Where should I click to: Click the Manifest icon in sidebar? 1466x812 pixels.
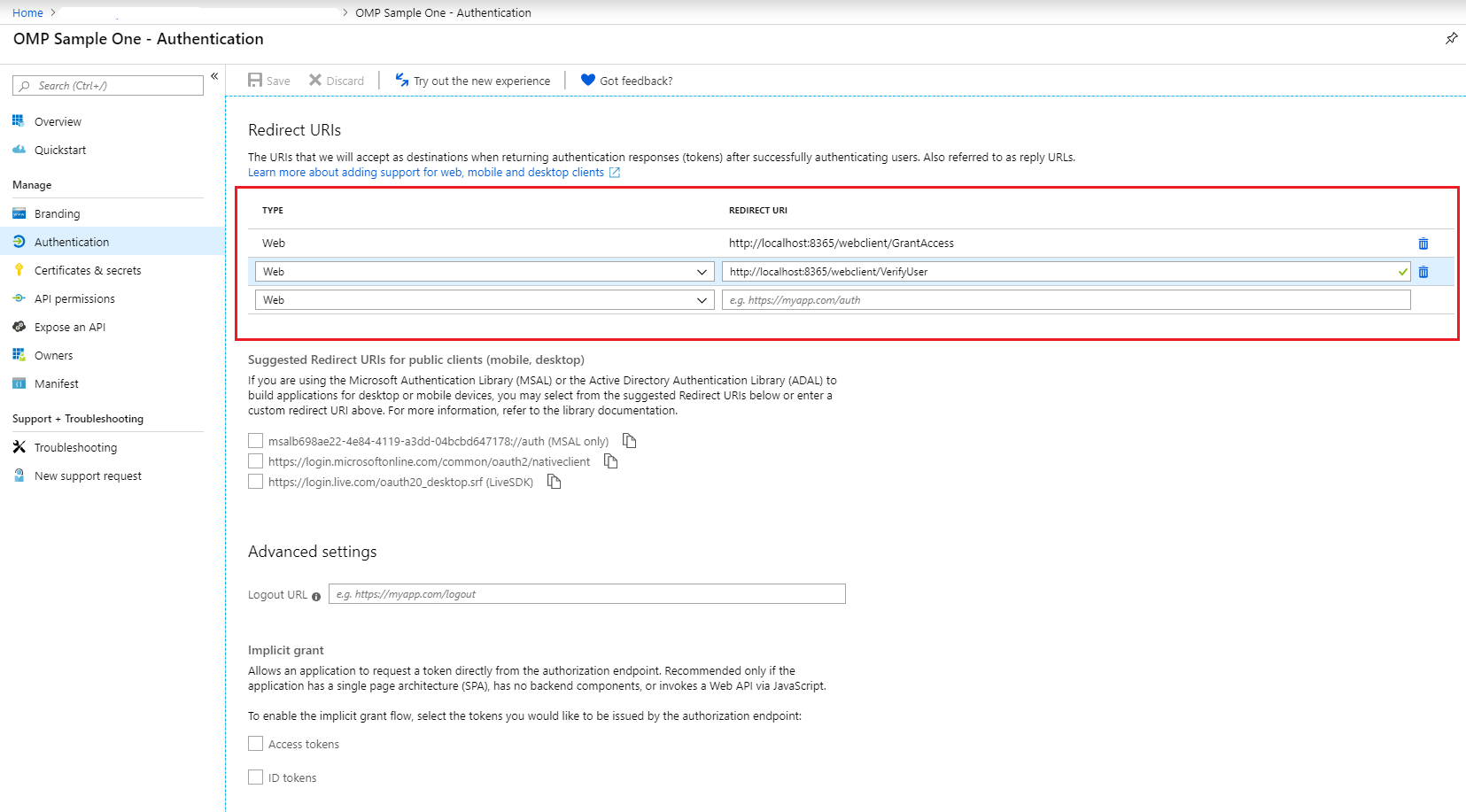pos(19,383)
